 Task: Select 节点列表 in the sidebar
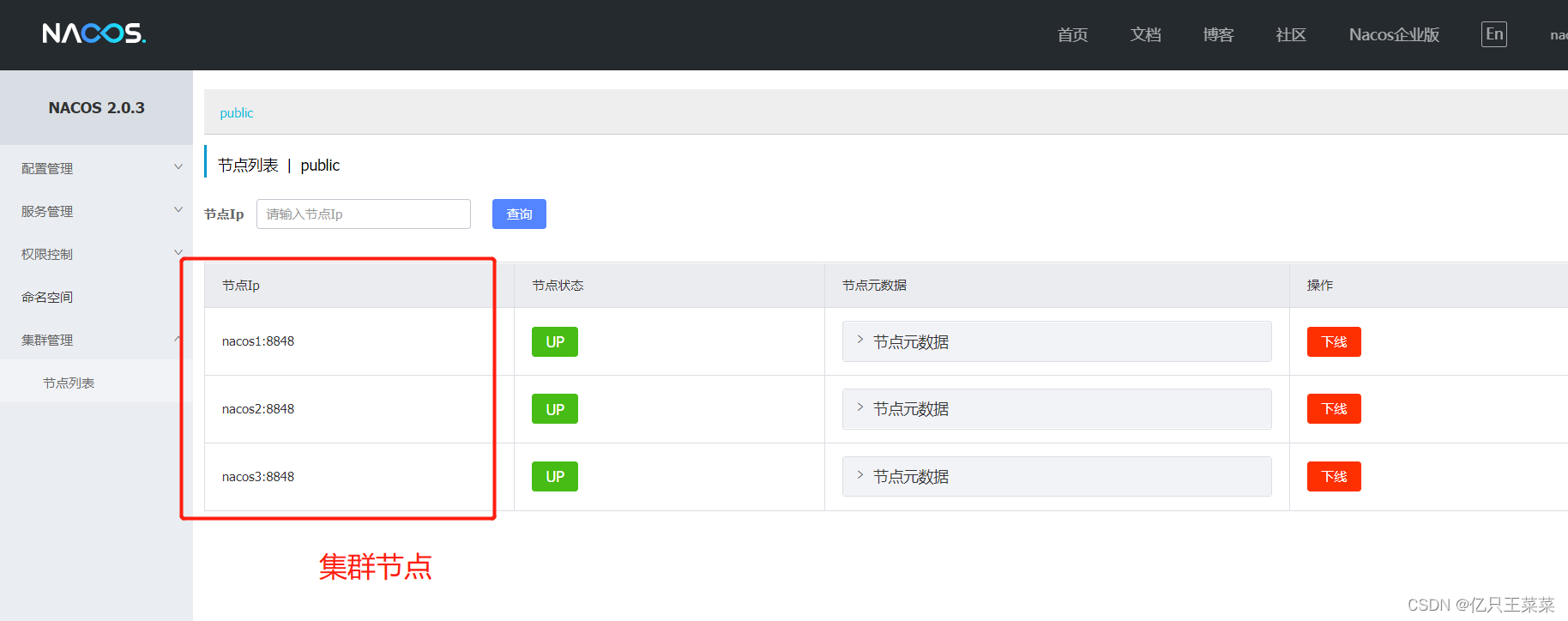coord(96,383)
